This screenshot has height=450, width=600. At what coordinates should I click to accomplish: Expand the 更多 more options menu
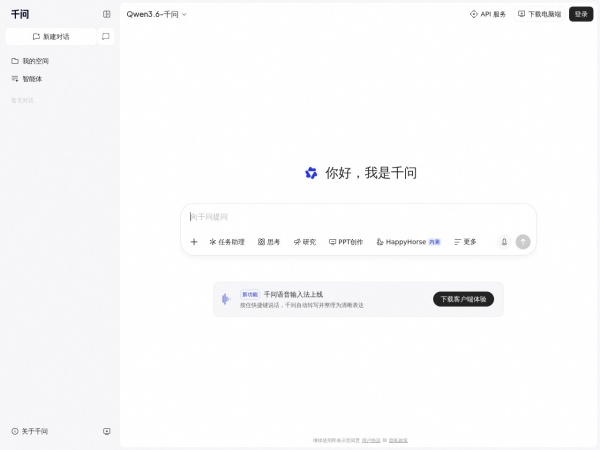(465, 242)
